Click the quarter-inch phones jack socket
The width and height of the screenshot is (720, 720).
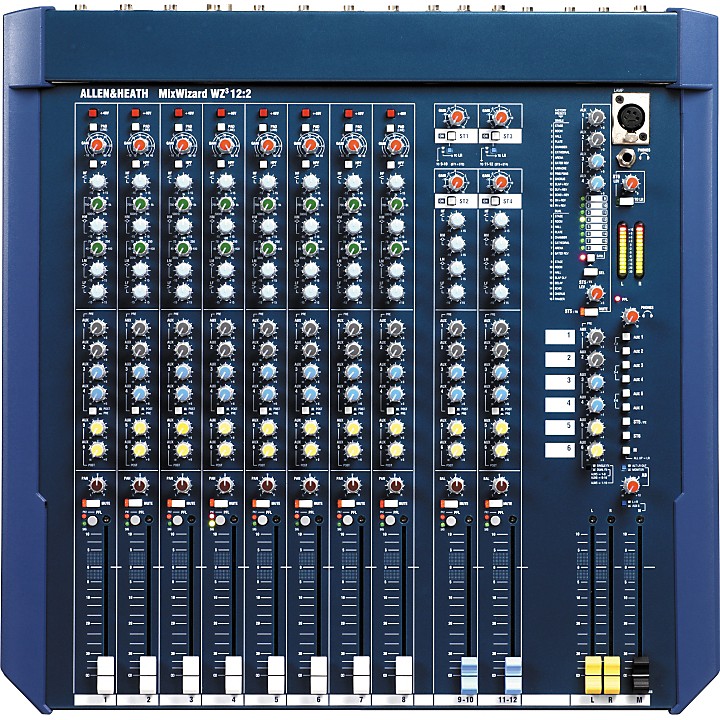(626, 159)
